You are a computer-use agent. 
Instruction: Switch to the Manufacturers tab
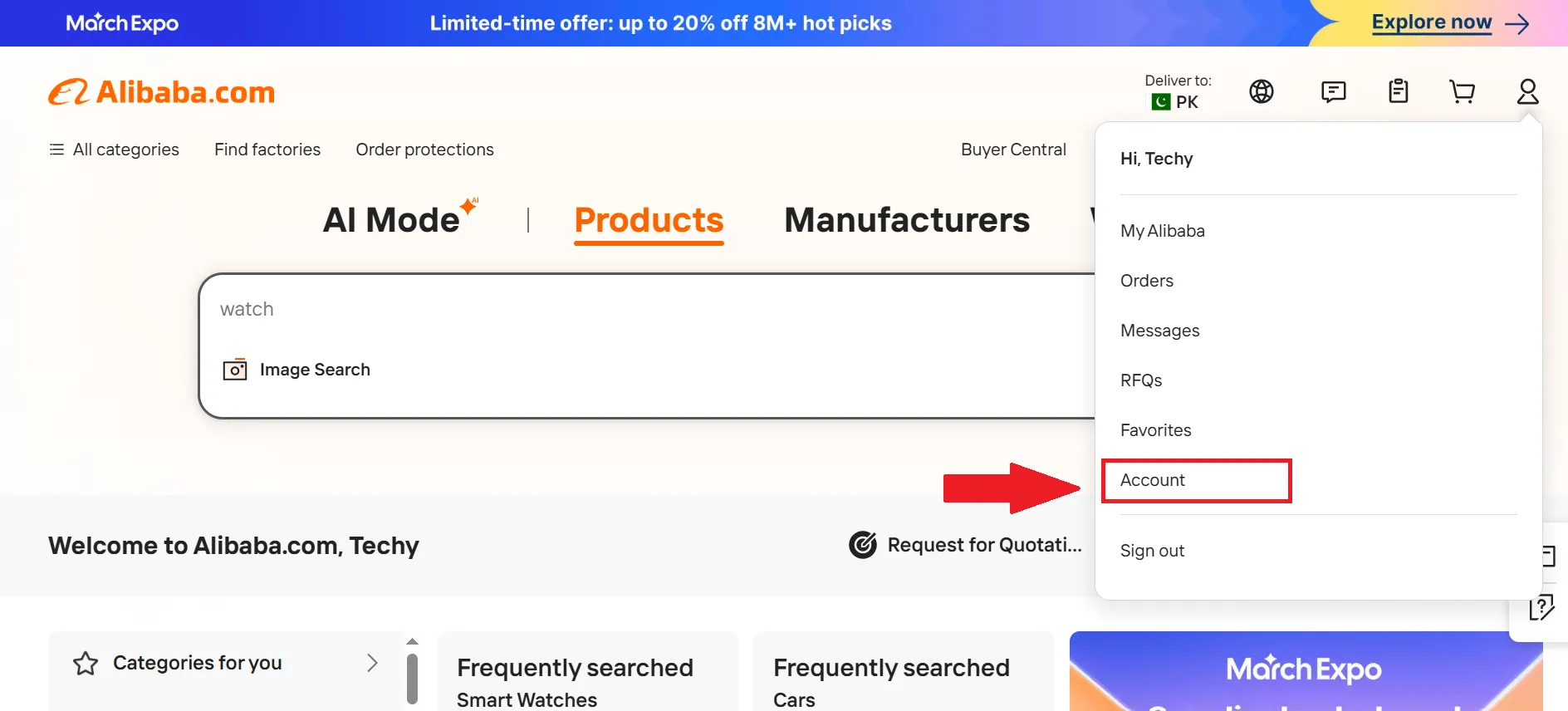(x=906, y=220)
